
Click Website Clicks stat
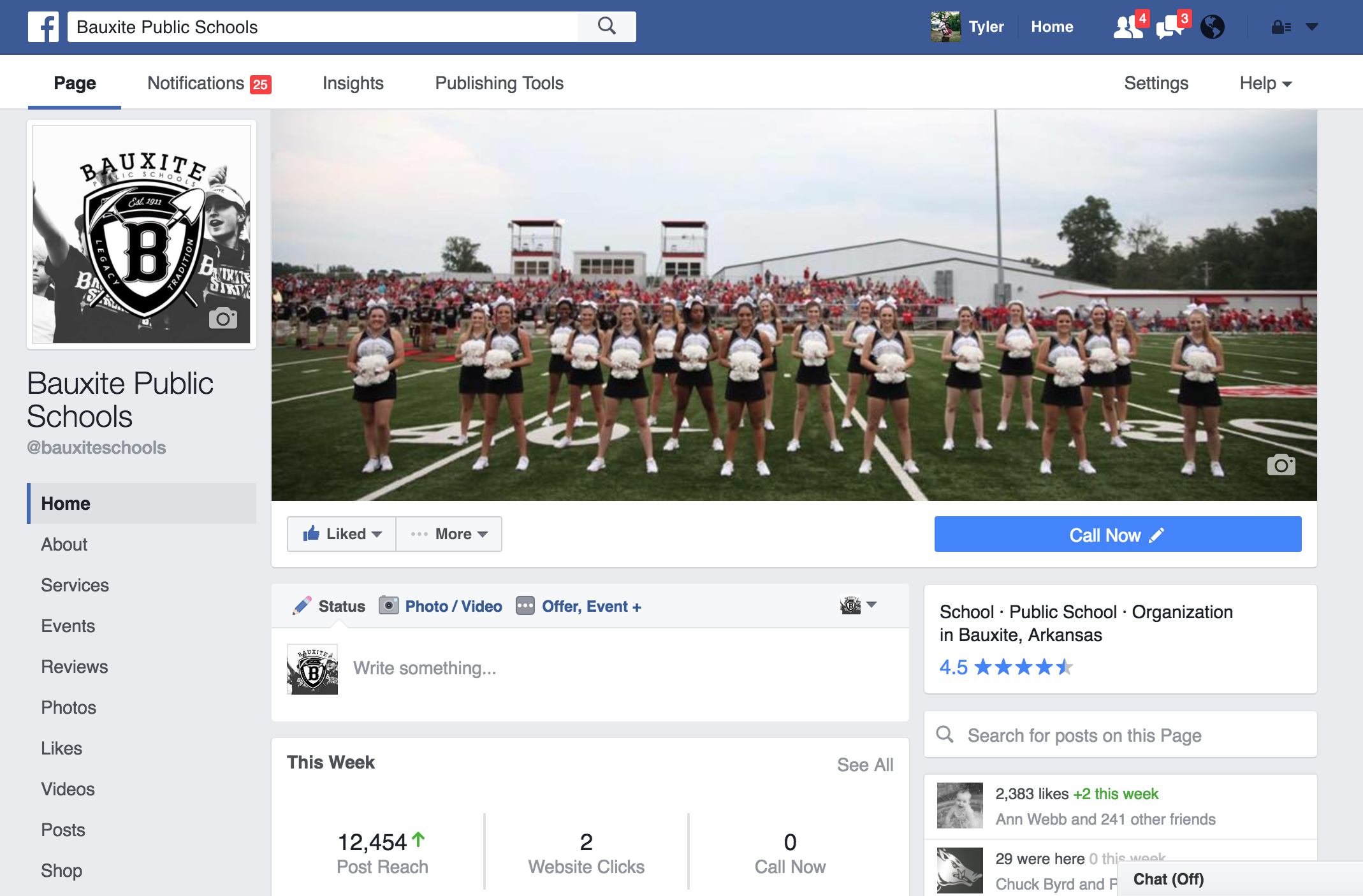point(586,853)
